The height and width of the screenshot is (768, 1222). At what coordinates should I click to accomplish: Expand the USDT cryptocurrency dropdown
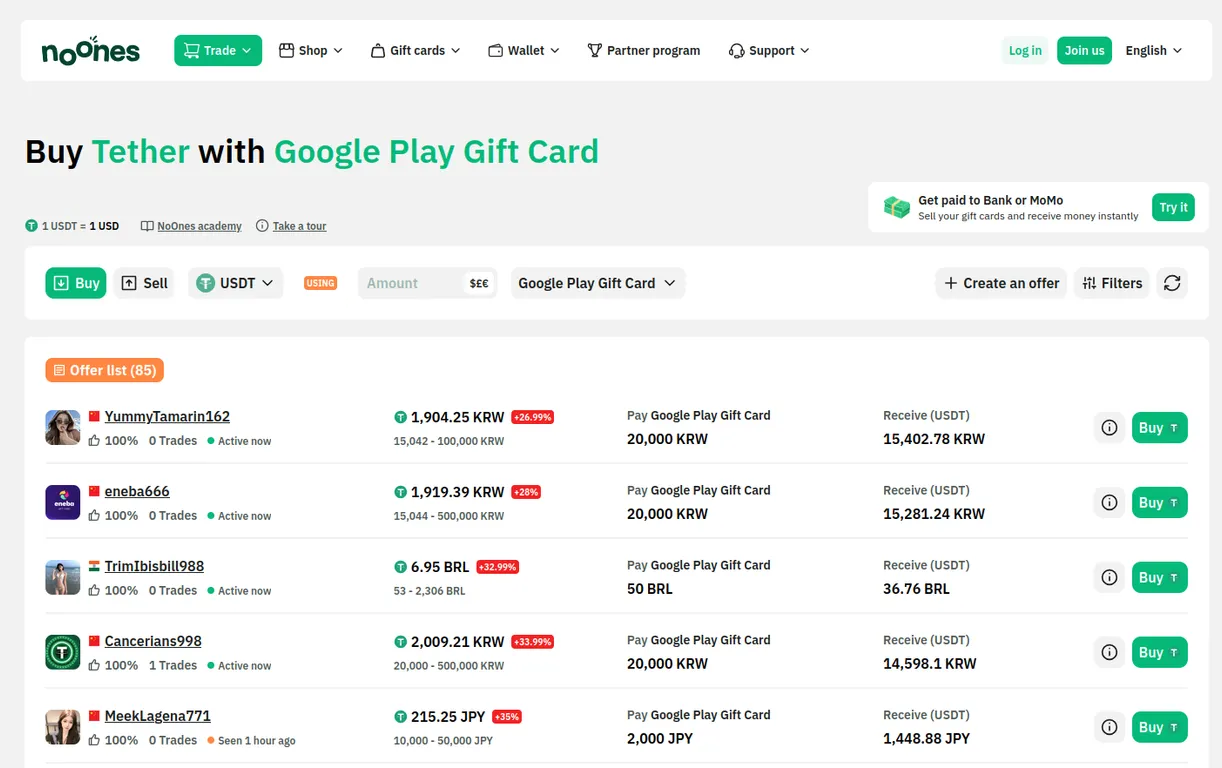click(x=236, y=283)
